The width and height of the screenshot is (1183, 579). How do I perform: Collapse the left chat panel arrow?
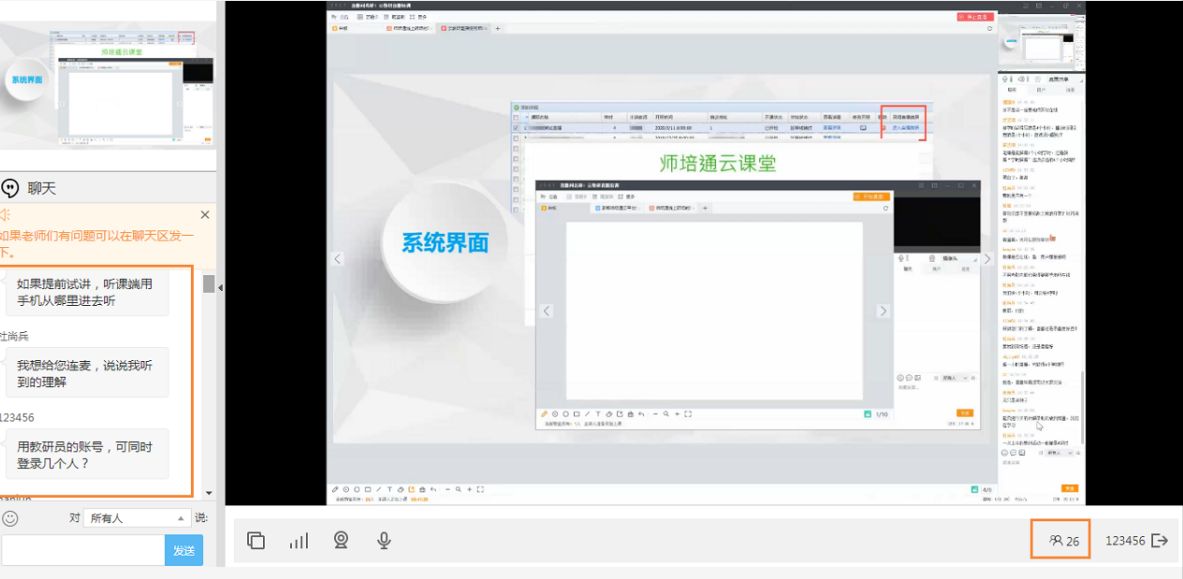coord(220,288)
